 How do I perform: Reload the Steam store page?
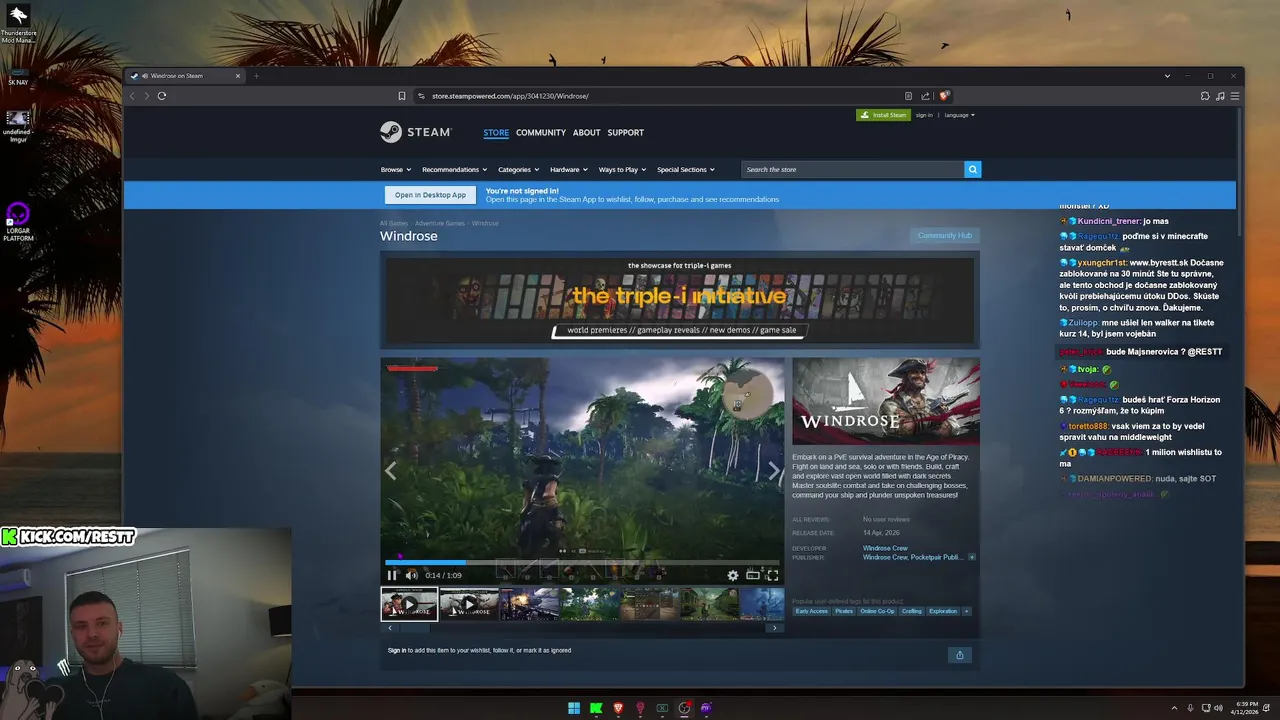click(161, 96)
